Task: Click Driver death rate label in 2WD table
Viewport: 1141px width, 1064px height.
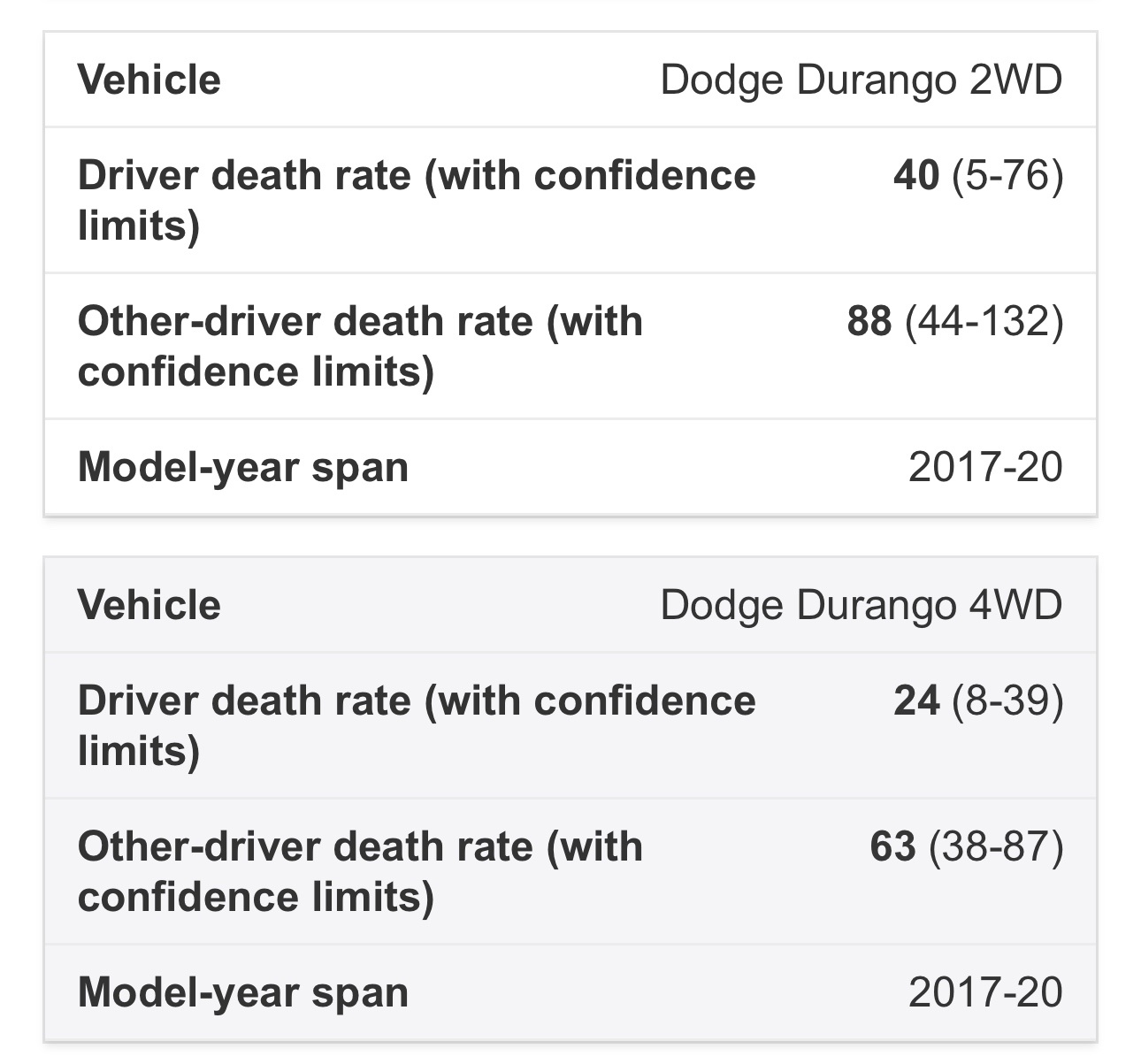Action: (x=416, y=200)
